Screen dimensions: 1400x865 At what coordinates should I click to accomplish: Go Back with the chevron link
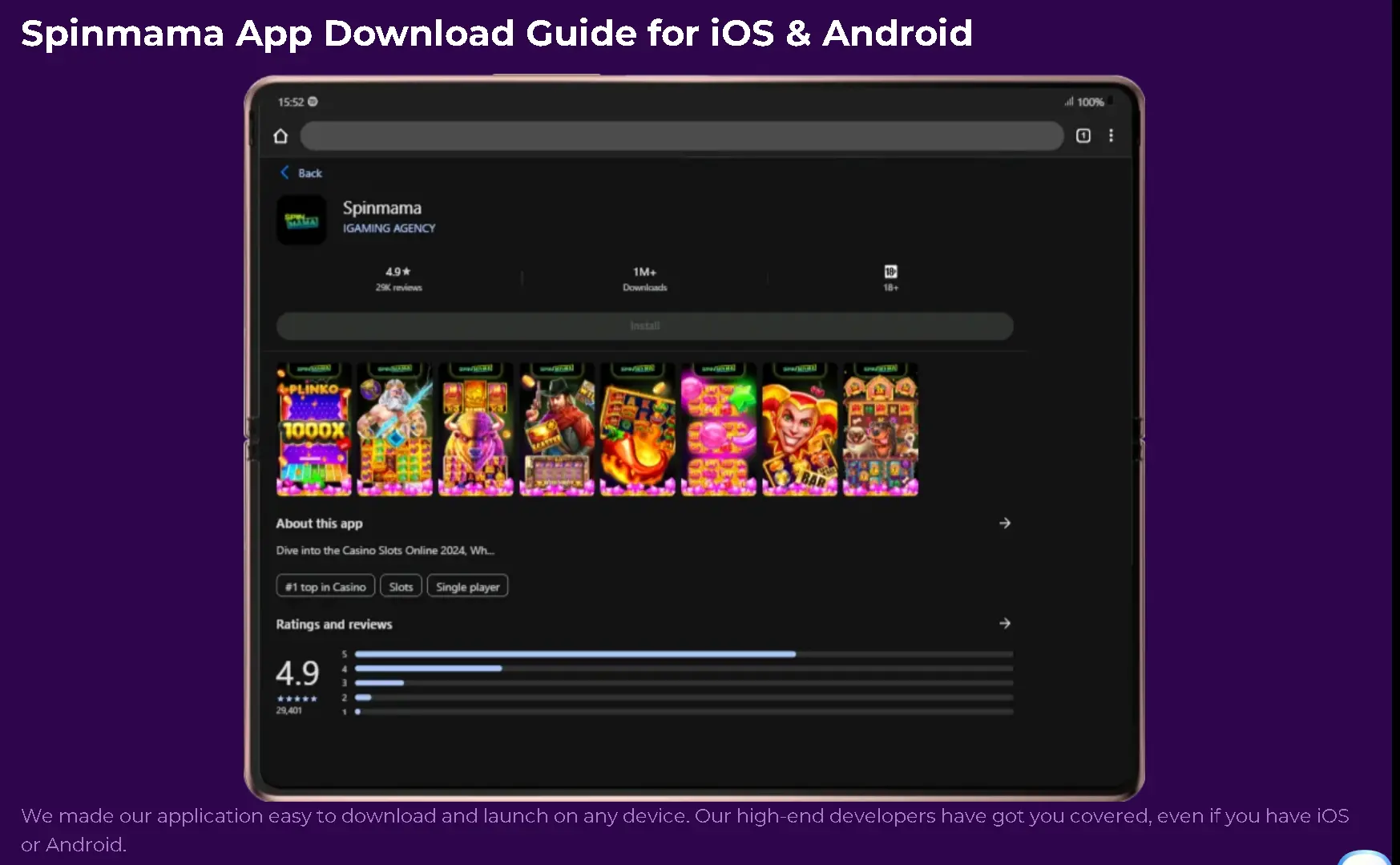[x=301, y=173]
